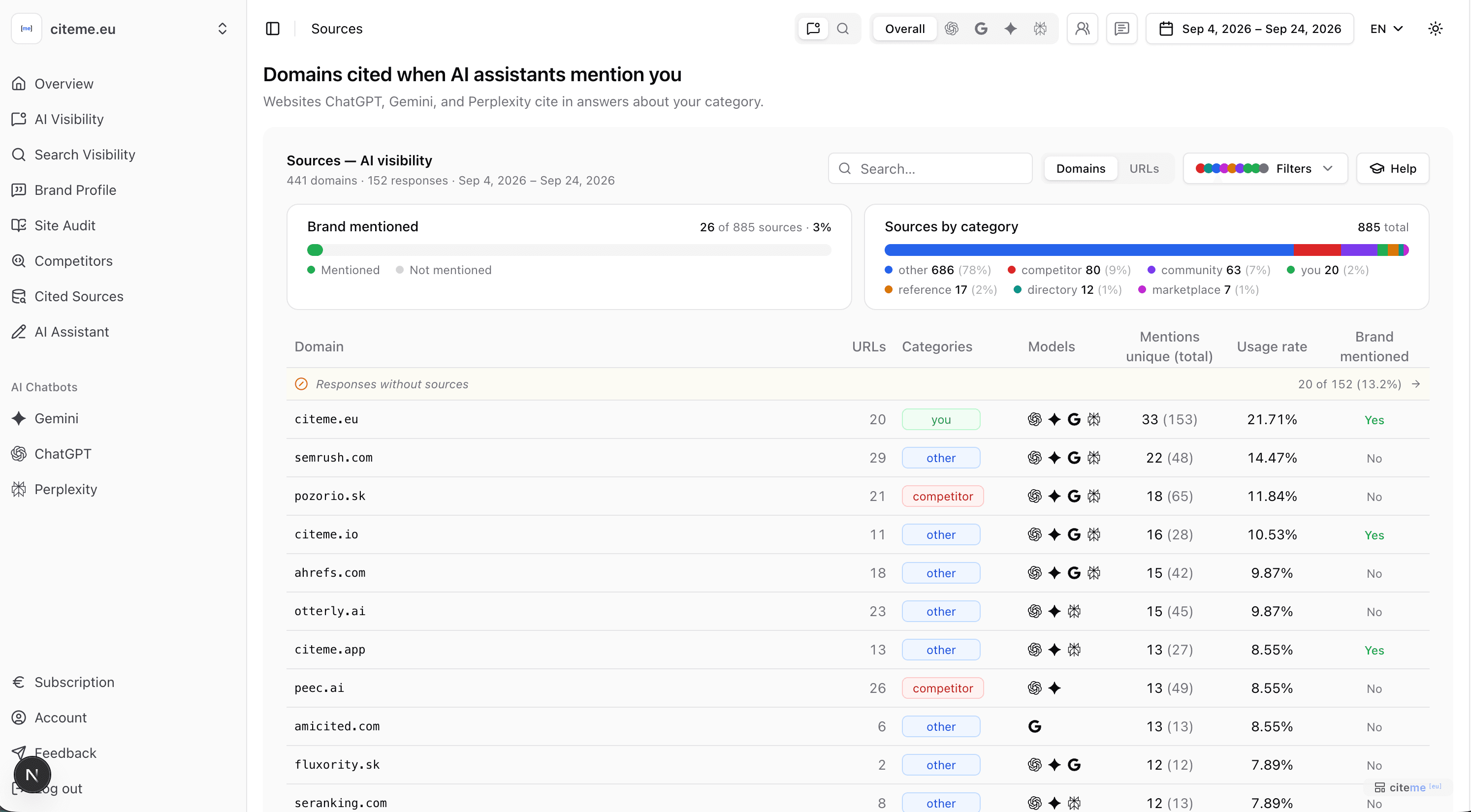This screenshot has width=1471, height=812.
Task: Filter by ChatGPT model icon in header
Action: [951, 29]
